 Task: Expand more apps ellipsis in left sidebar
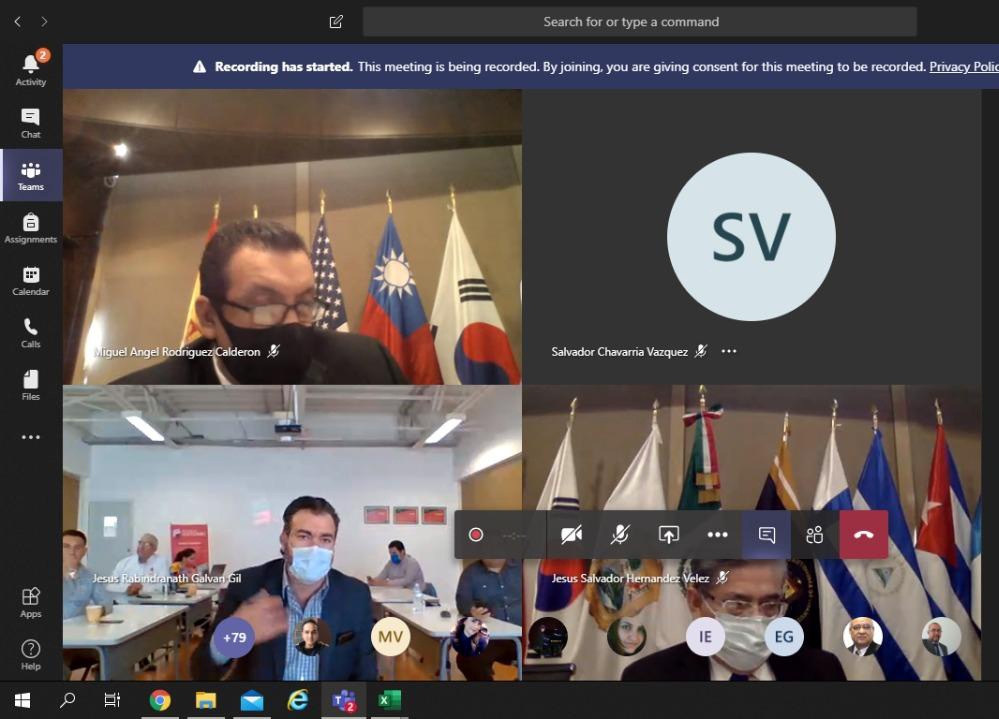[30, 437]
